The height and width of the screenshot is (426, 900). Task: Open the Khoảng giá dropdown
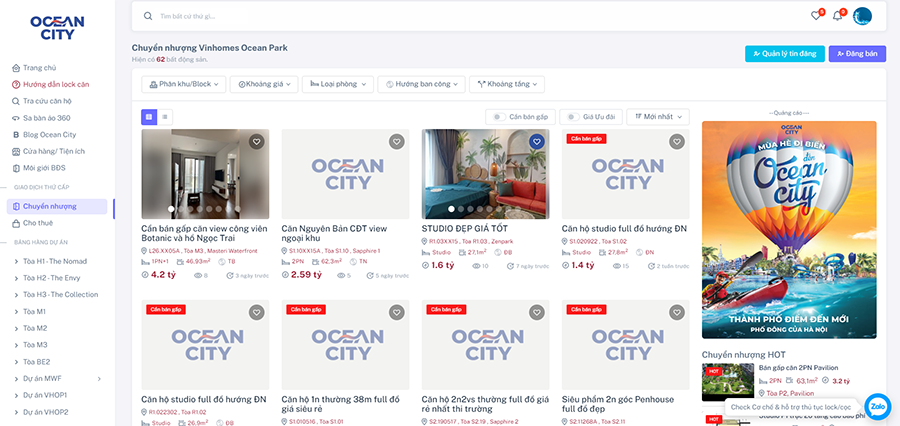[x=264, y=84]
